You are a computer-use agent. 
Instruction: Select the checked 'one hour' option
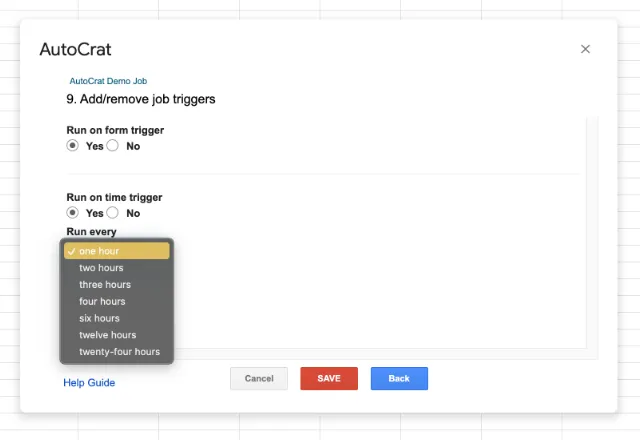[116, 251]
